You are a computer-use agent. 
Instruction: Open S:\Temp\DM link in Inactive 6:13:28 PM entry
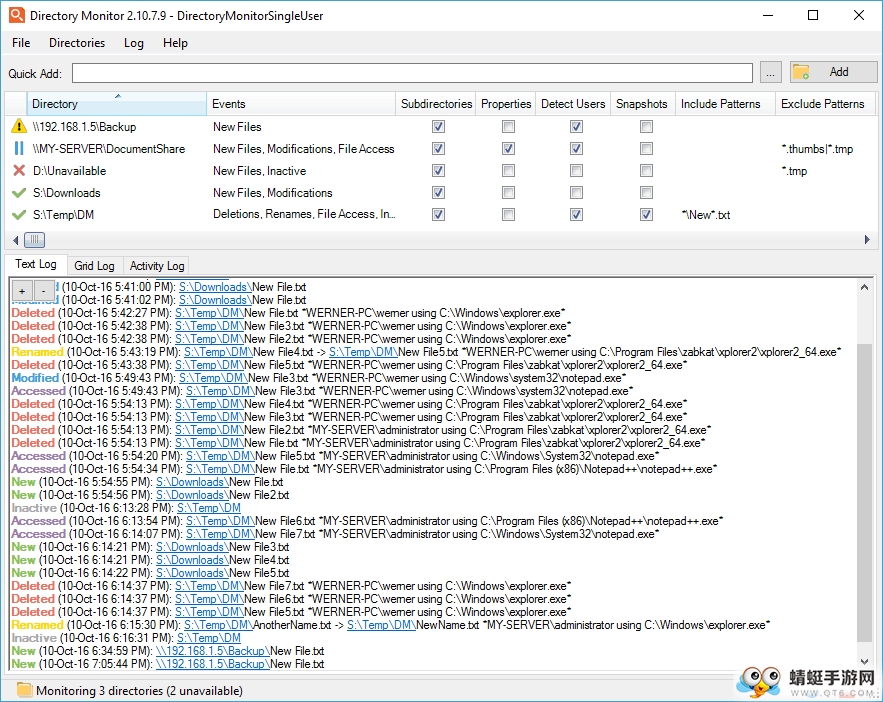209,508
